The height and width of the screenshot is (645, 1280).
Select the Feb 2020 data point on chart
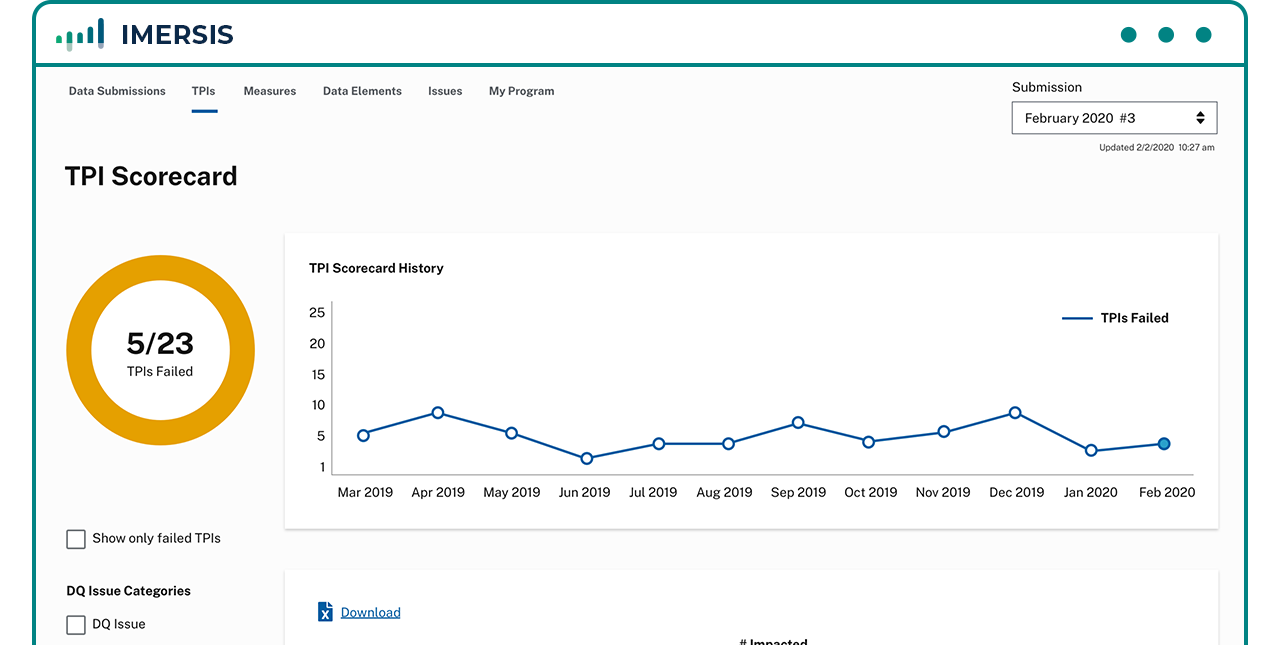coord(1164,444)
